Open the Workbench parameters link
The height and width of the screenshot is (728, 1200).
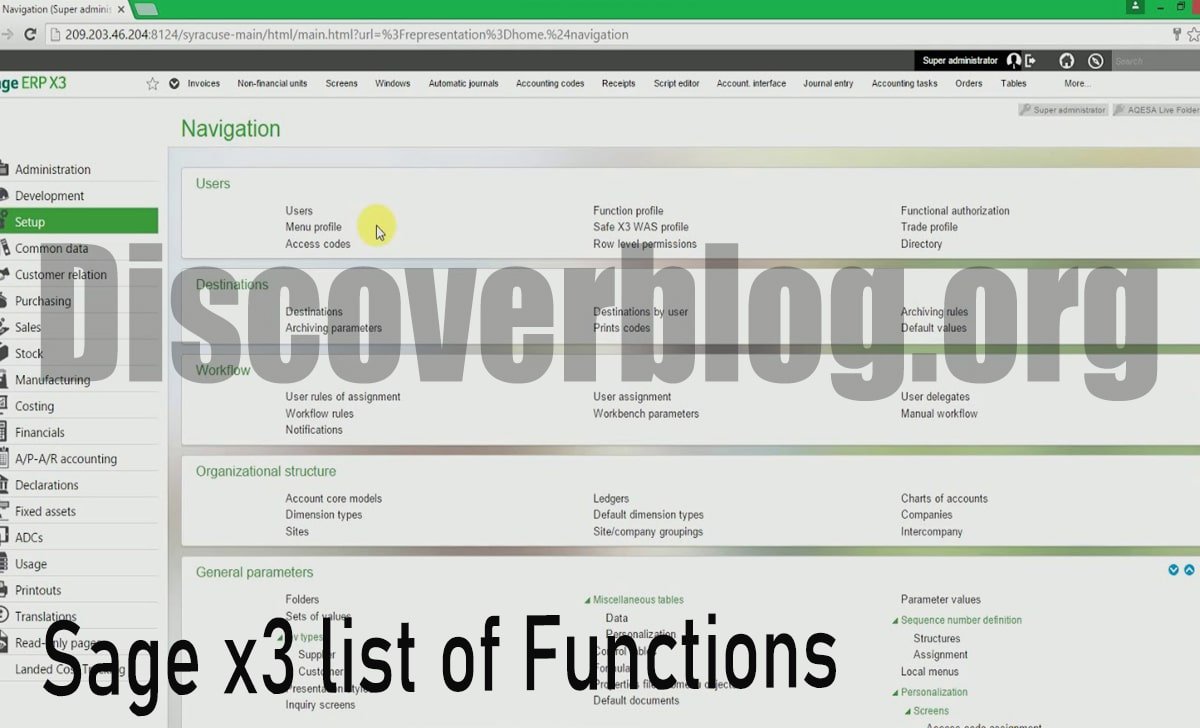(646, 414)
